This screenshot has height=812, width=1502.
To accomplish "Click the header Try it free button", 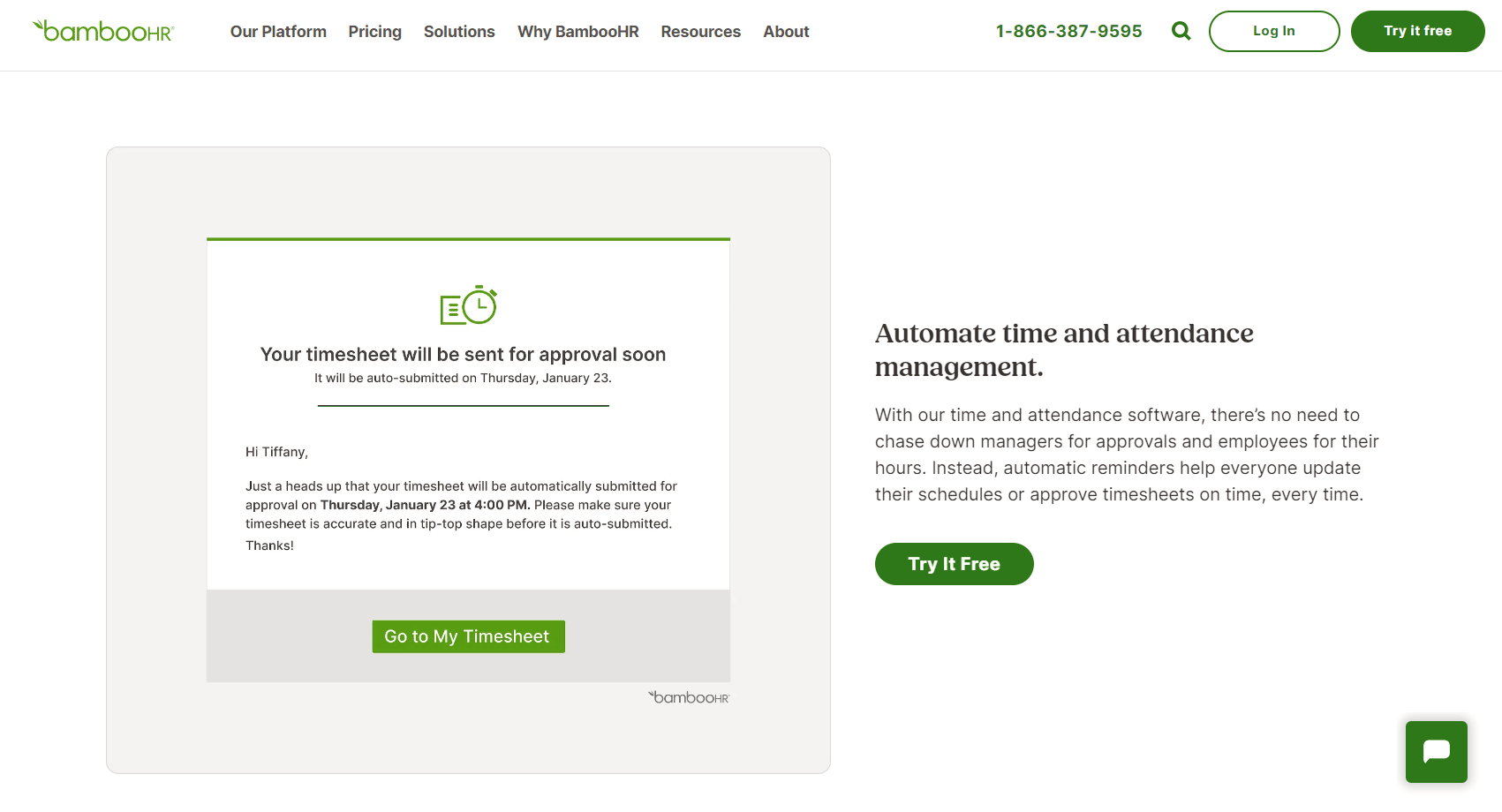I will click(1417, 31).
